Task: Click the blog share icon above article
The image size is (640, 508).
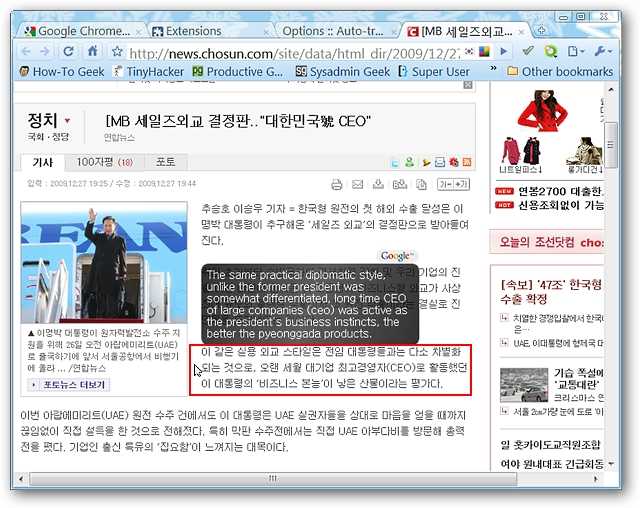Action: (400, 185)
